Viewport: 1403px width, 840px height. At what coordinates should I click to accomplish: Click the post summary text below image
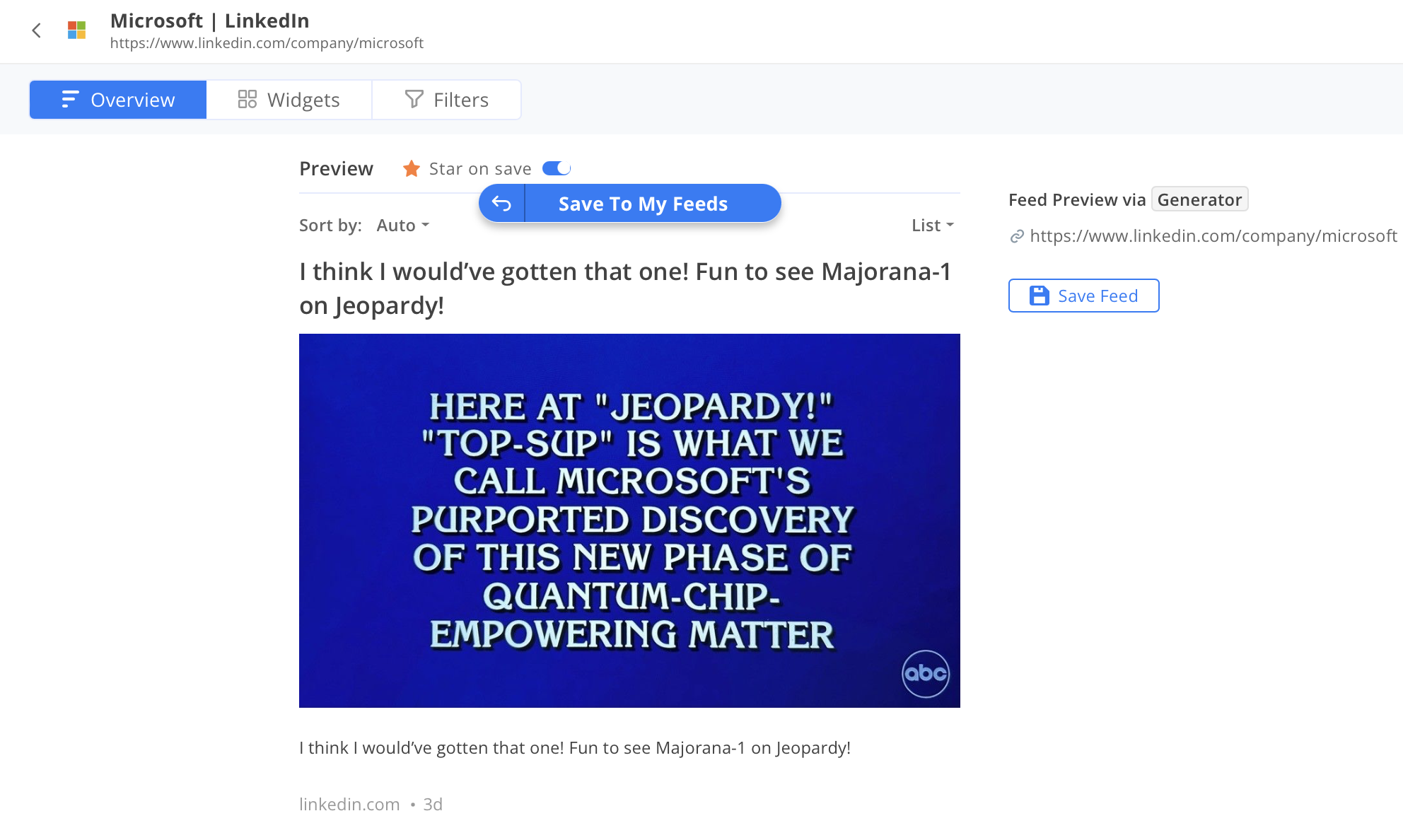click(575, 748)
